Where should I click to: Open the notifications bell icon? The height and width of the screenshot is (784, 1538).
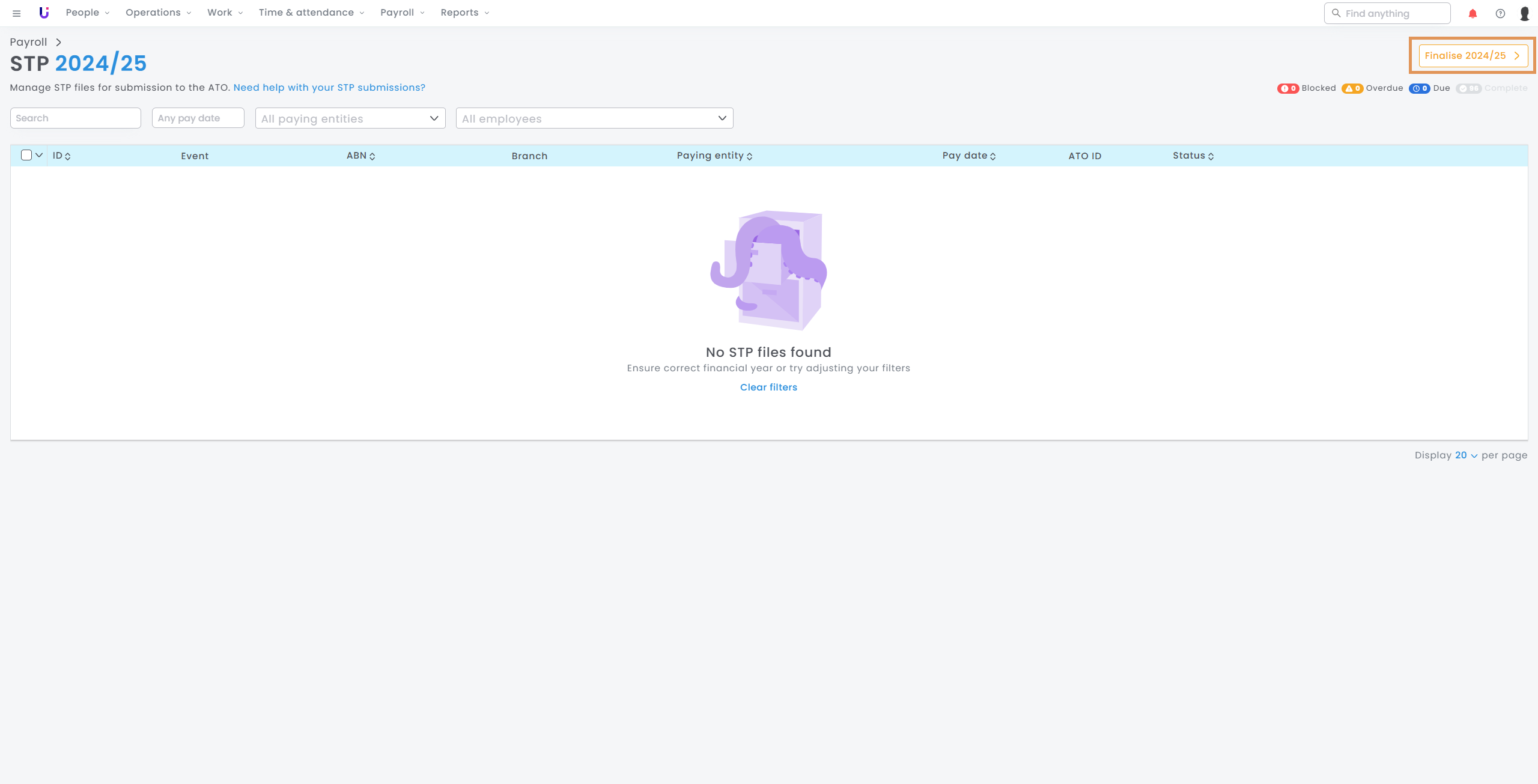point(1473,13)
